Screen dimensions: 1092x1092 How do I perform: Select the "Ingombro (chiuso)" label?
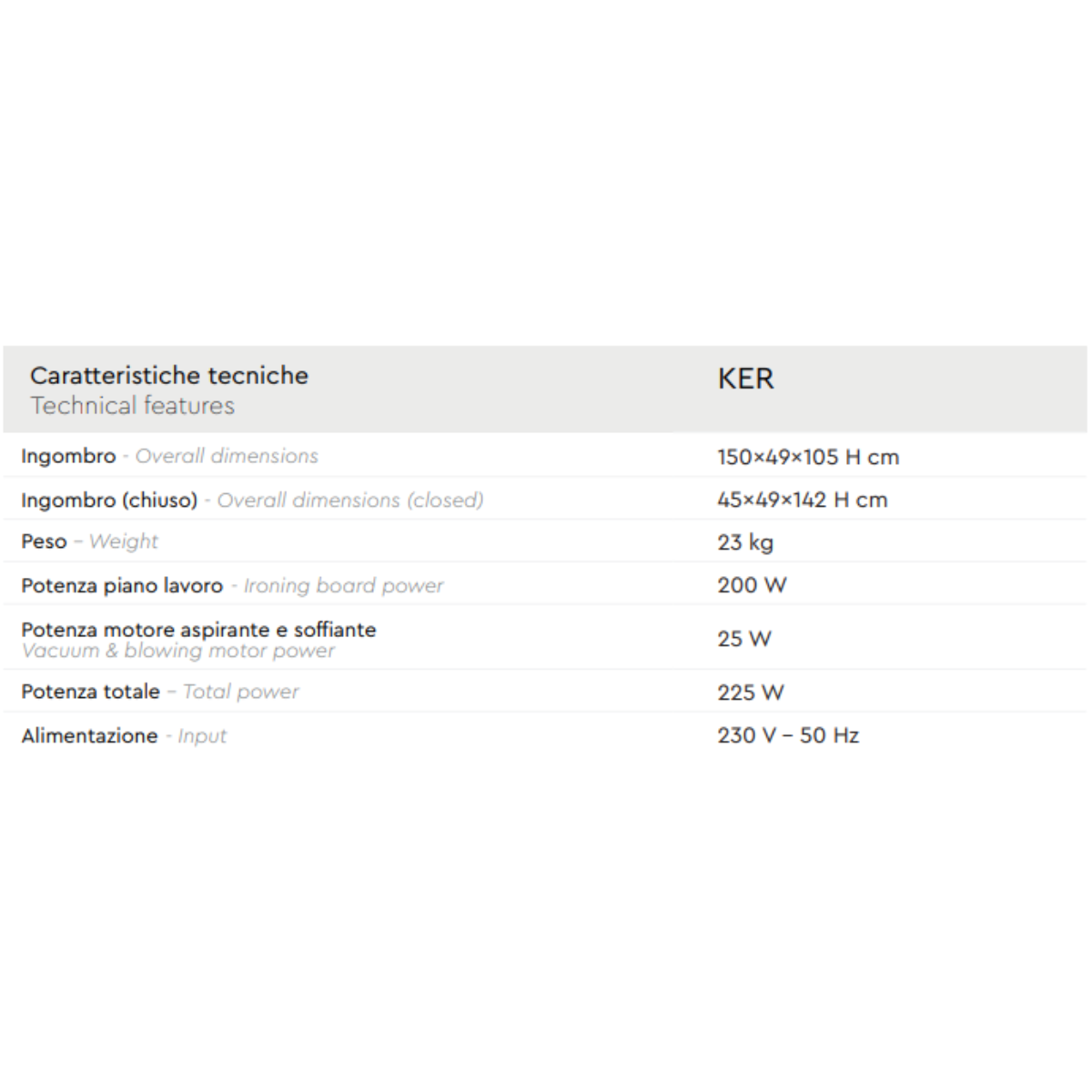click(x=109, y=500)
